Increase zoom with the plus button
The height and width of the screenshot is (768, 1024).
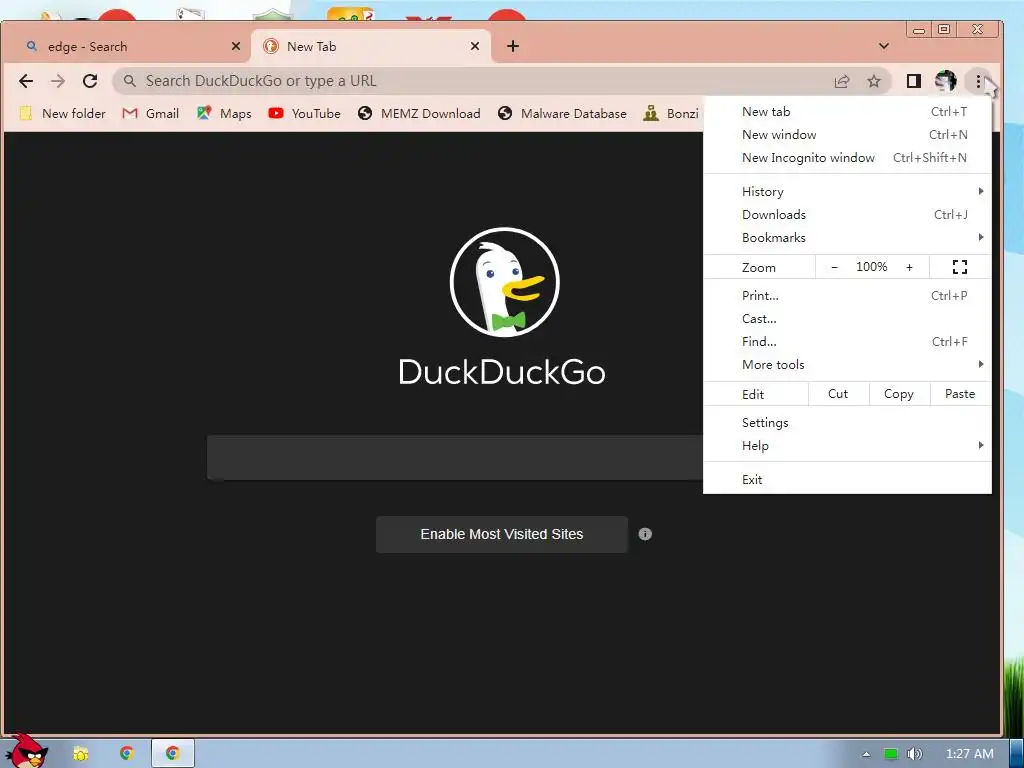pyautogui.click(x=909, y=267)
